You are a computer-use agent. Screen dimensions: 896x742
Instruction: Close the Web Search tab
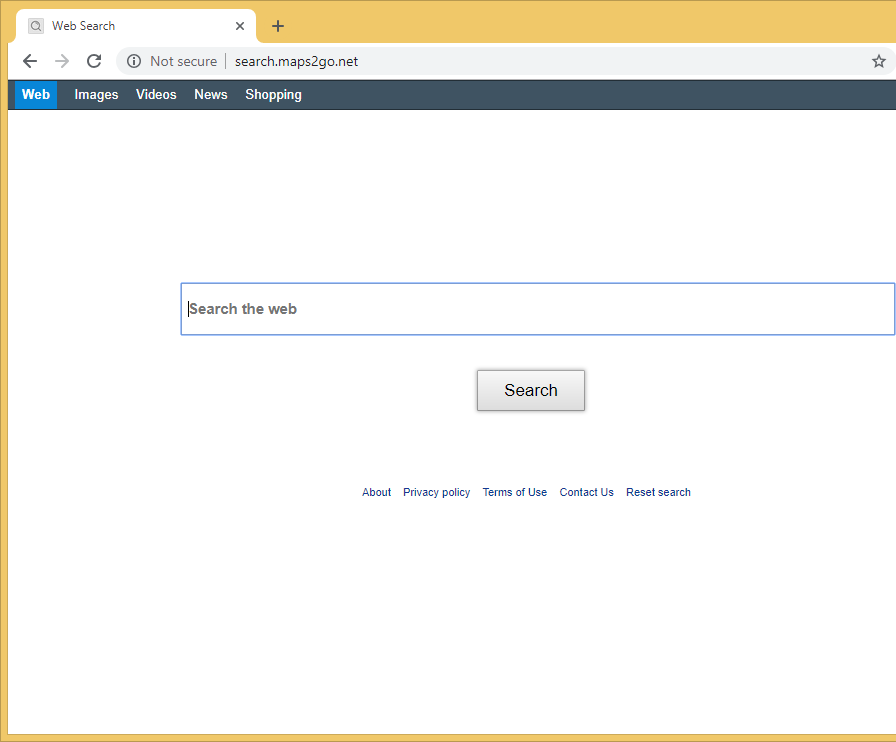[240, 26]
